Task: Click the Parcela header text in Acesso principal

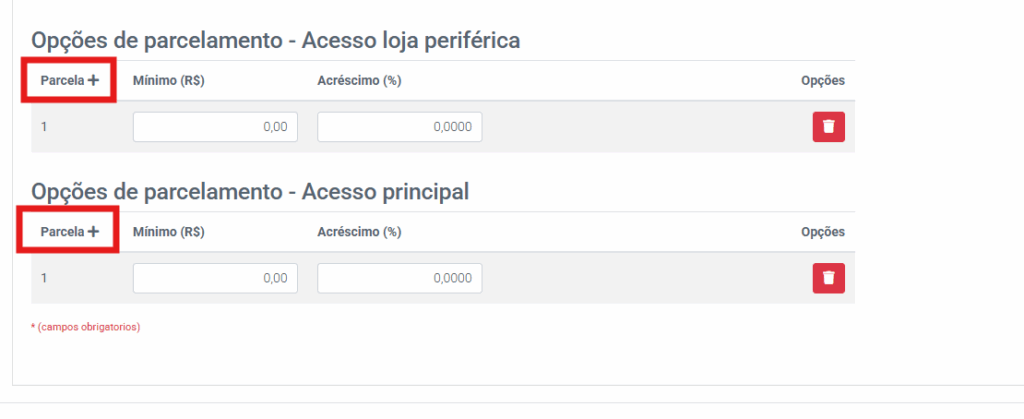Action: (62, 232)
